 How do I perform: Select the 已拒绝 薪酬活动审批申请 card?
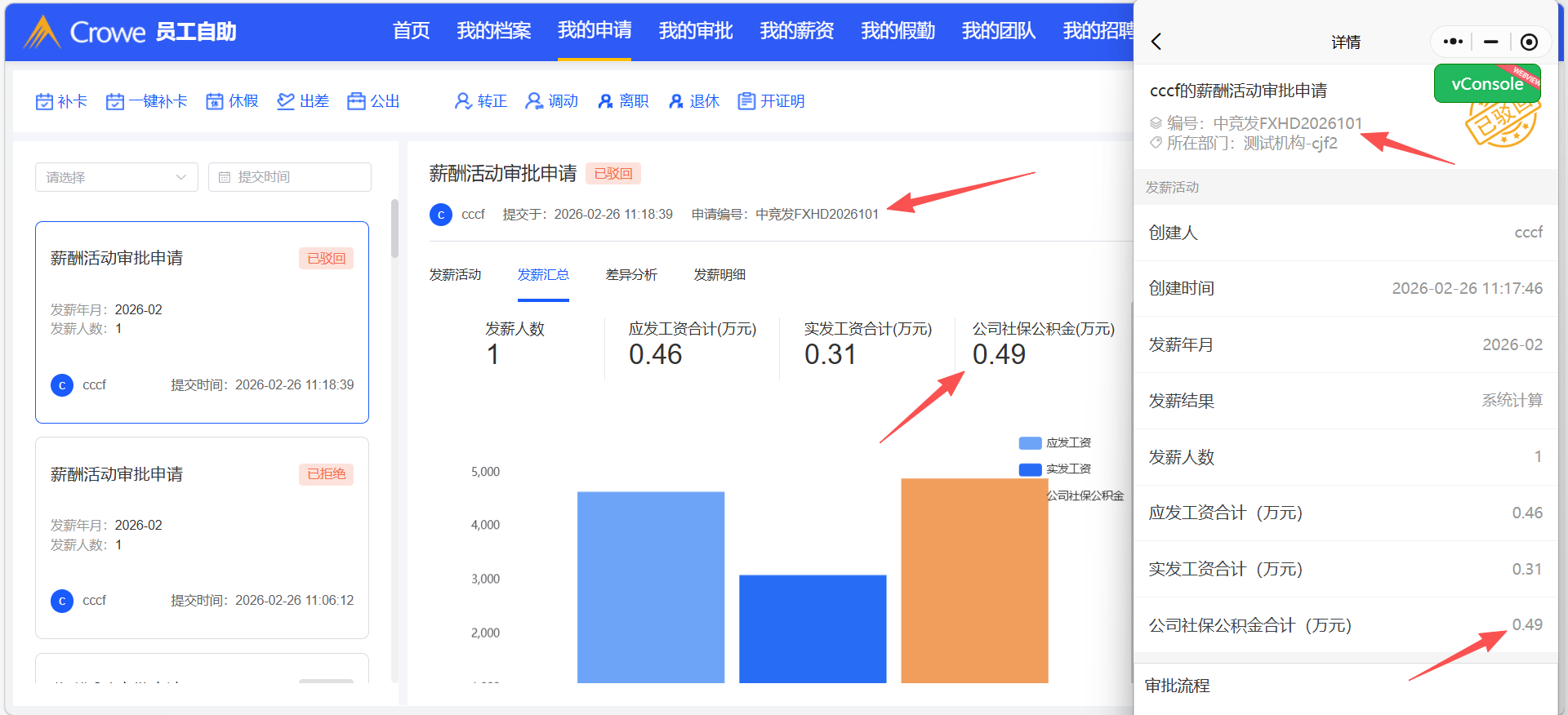point(202,537)
